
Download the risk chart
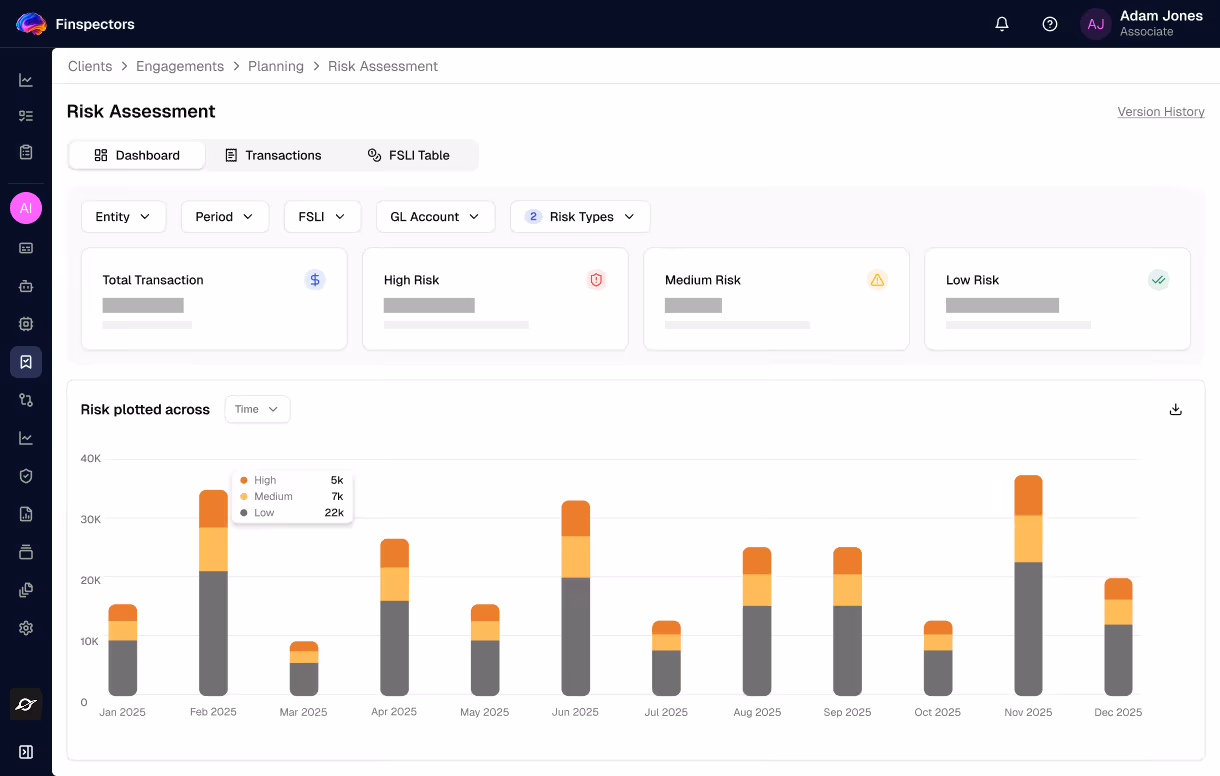[1176, 409]
